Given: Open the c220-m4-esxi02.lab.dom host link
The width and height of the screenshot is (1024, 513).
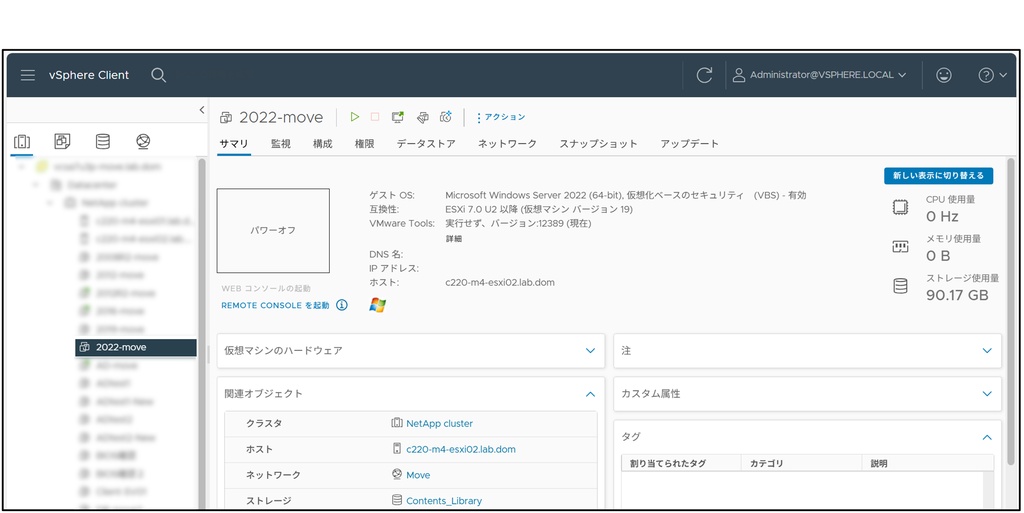Looking at the screenshot, I should [x=460, y=449].
